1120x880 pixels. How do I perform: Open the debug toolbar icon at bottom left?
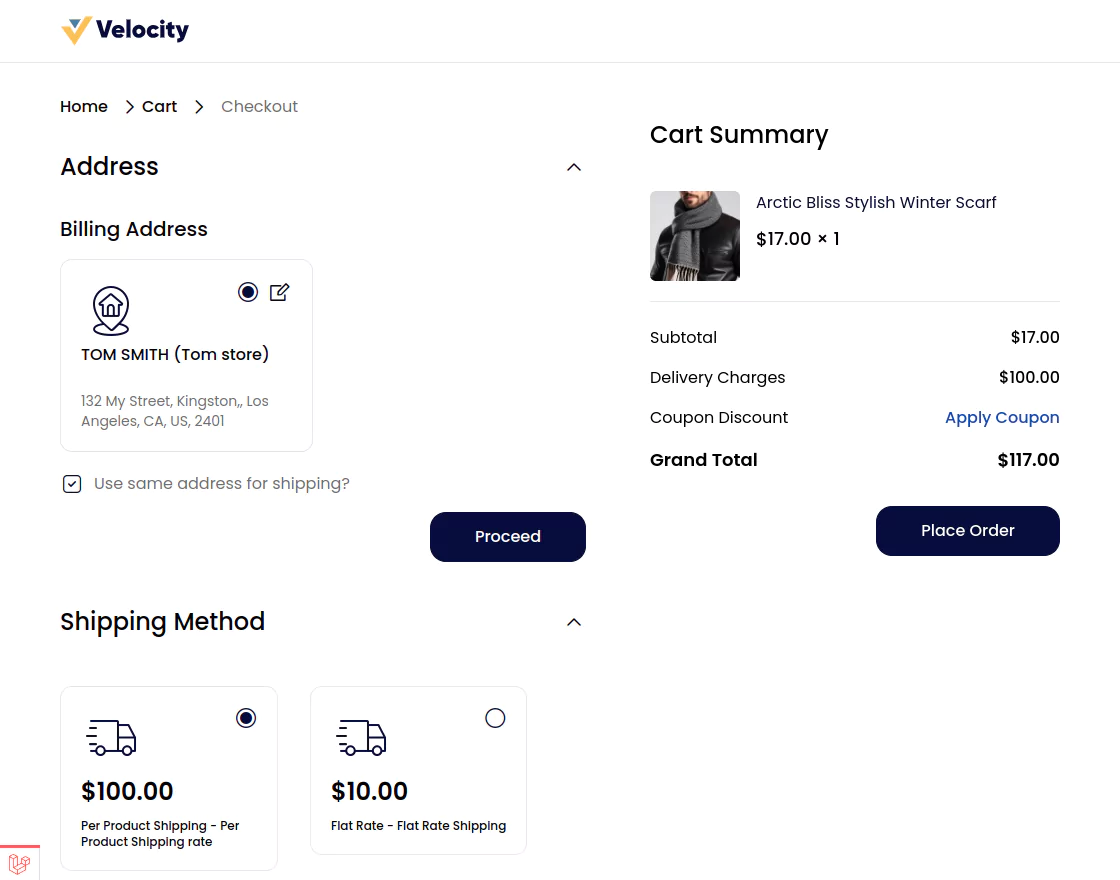tap(19, 863)
